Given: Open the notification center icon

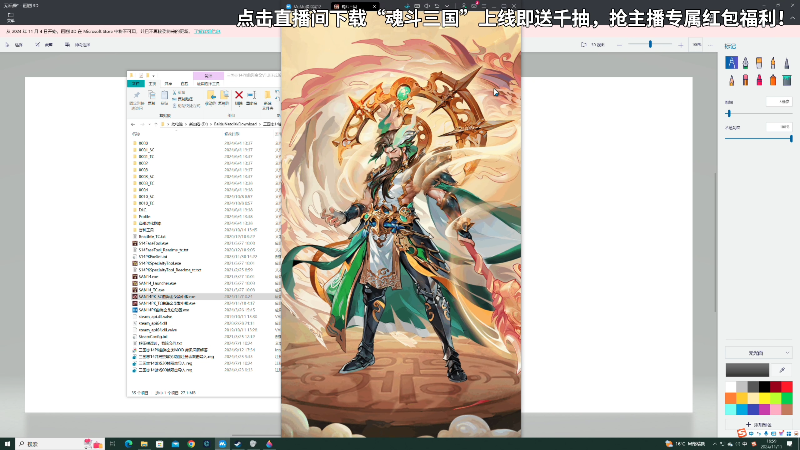Looking at the screenshot, I should 790,444.
